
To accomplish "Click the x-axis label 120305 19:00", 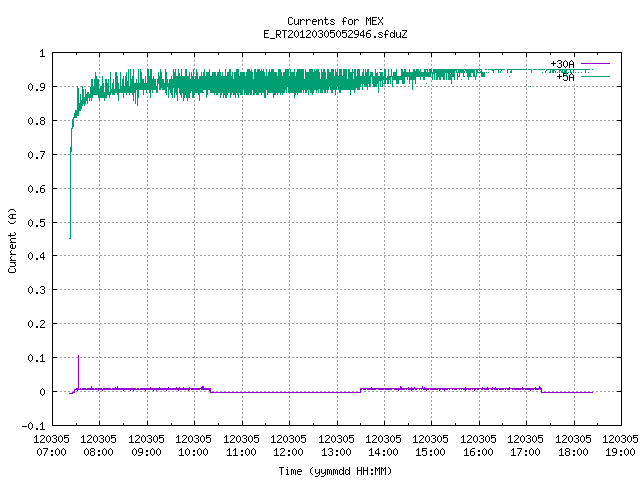I will click(x=620, y=445).
